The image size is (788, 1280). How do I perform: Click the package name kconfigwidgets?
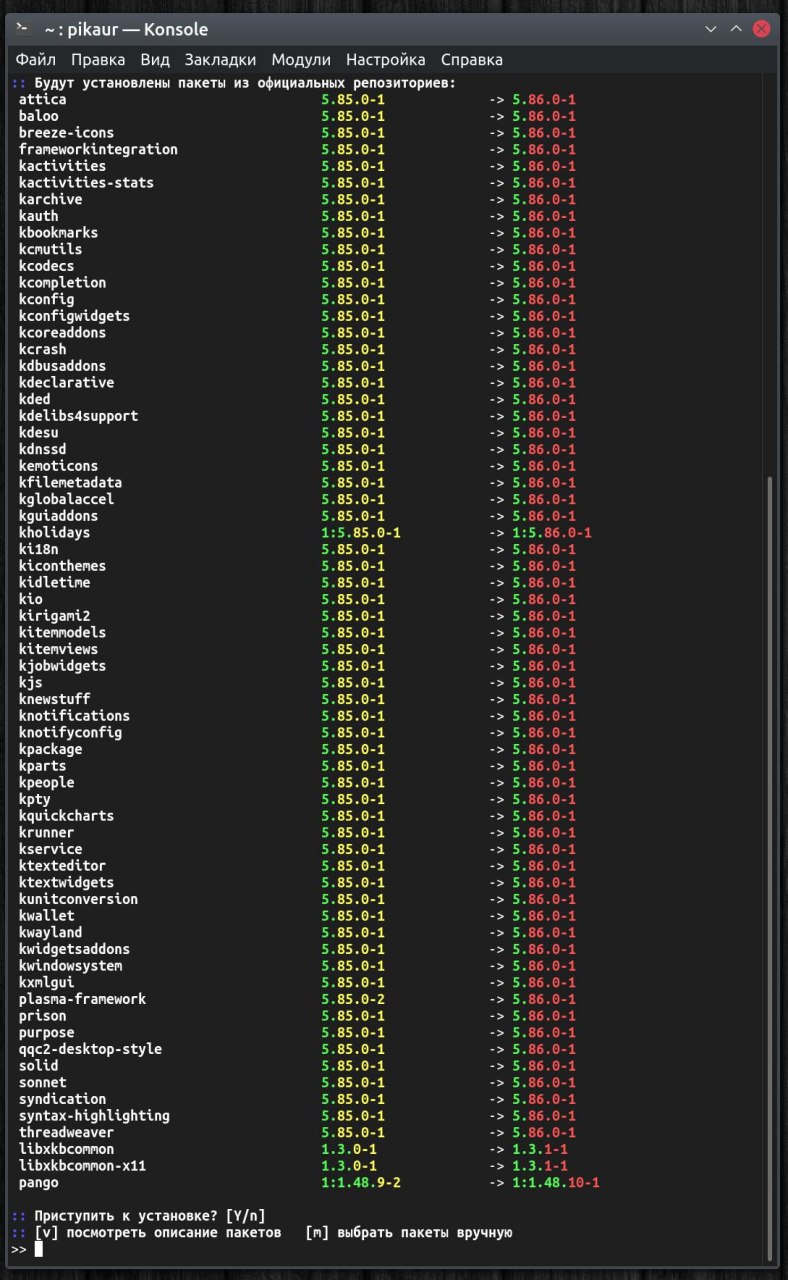74,316
